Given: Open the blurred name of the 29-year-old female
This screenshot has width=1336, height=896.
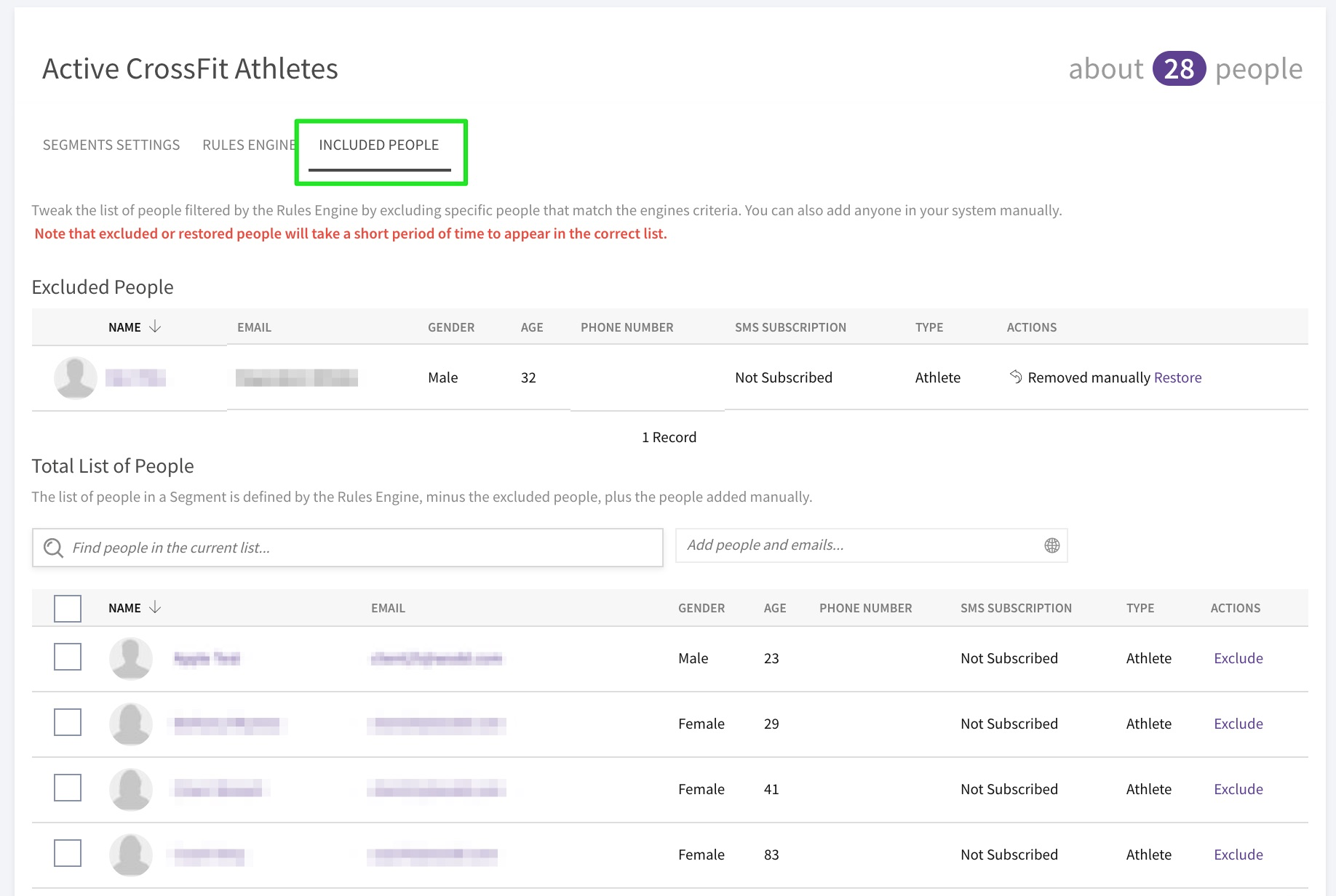Looking at the screenshot, I should click(x=227, y=724).
